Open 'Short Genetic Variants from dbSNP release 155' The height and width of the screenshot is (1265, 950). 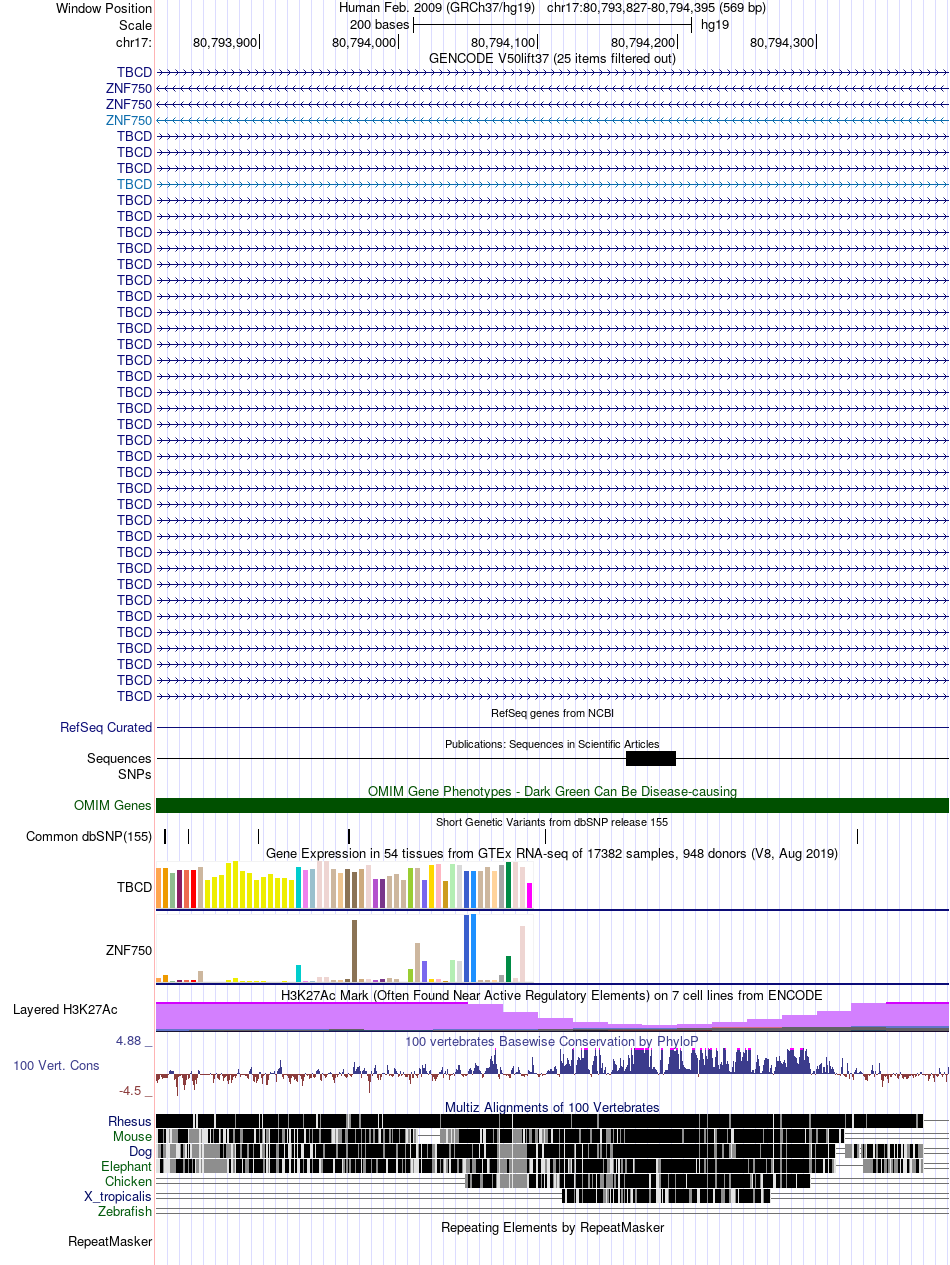pos(552,822)
